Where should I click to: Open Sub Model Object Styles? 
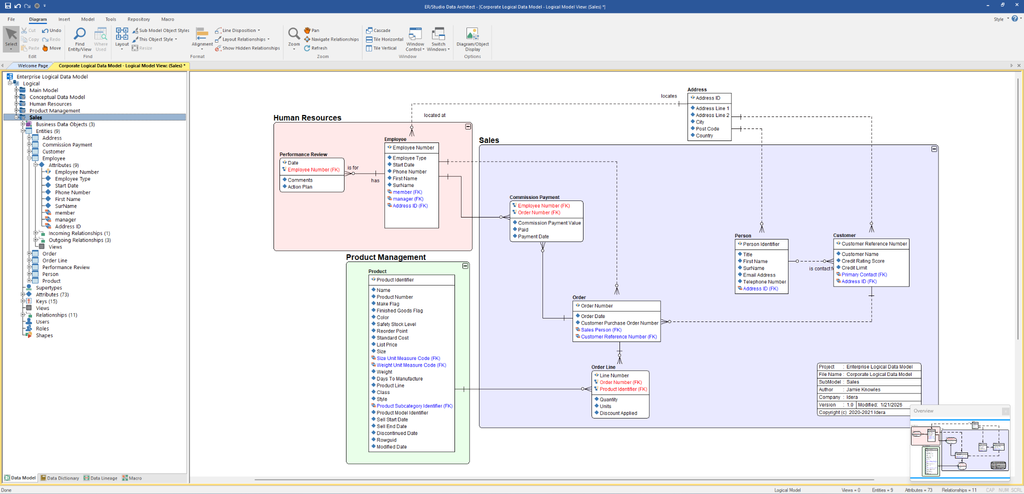tap(161, 30)
